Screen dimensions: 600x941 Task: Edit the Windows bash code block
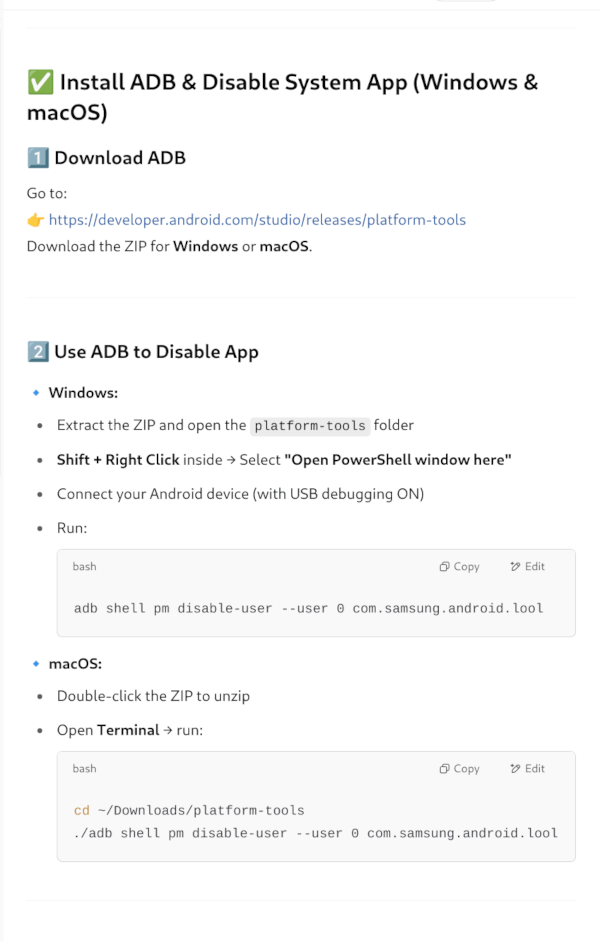pos(527,567)
